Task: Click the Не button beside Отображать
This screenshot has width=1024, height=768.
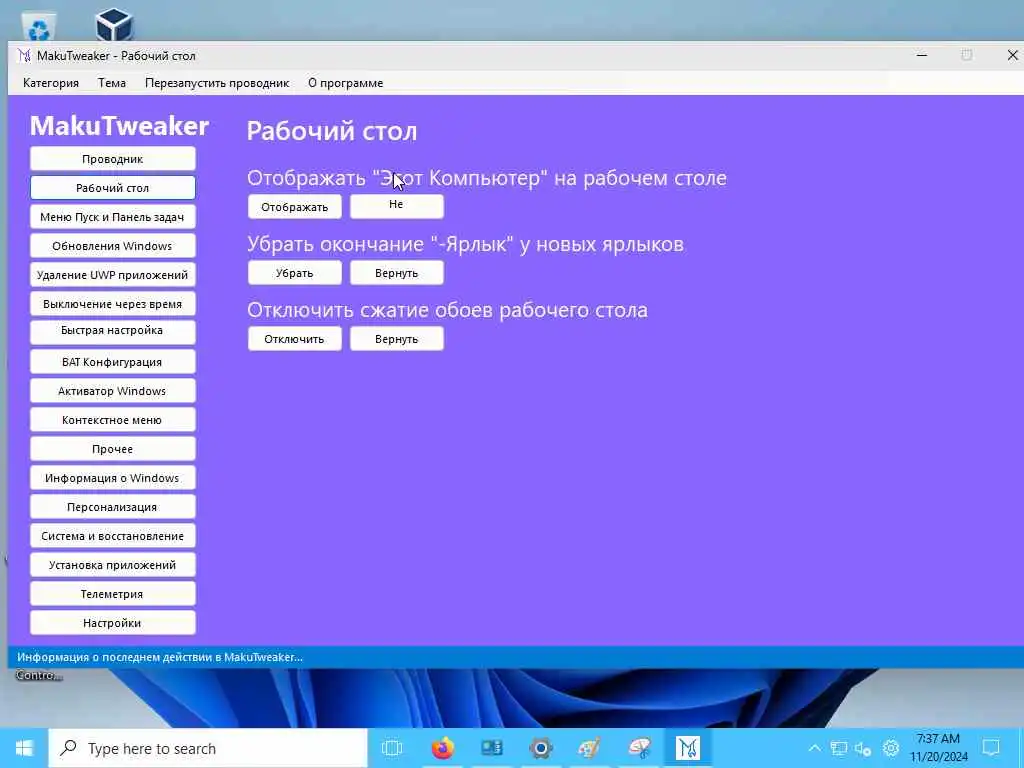Action: tap(396, 206)
